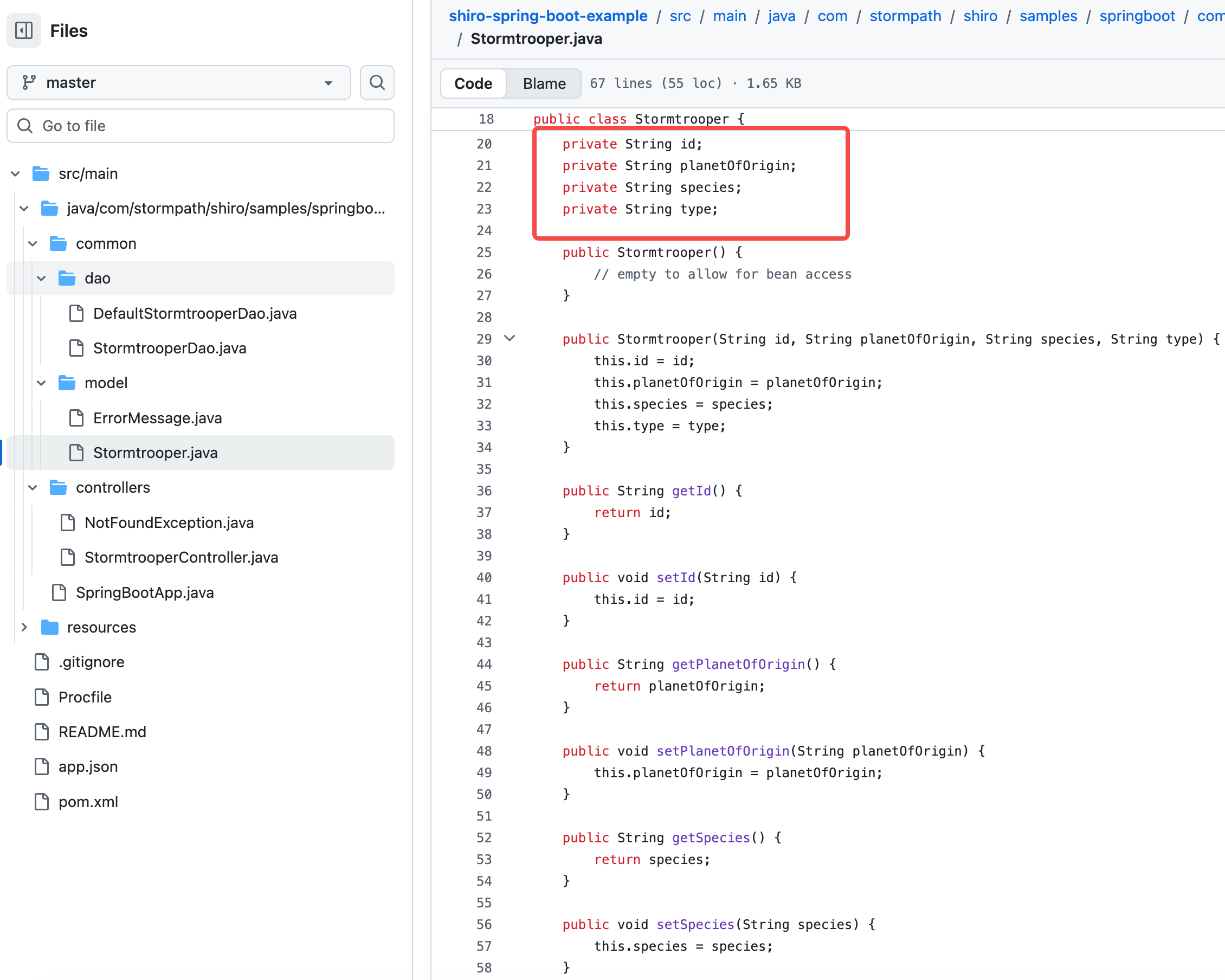Viewport: 1225px width, 980px height.
Task: Fold code block at line 29
Action: point(510,339)
